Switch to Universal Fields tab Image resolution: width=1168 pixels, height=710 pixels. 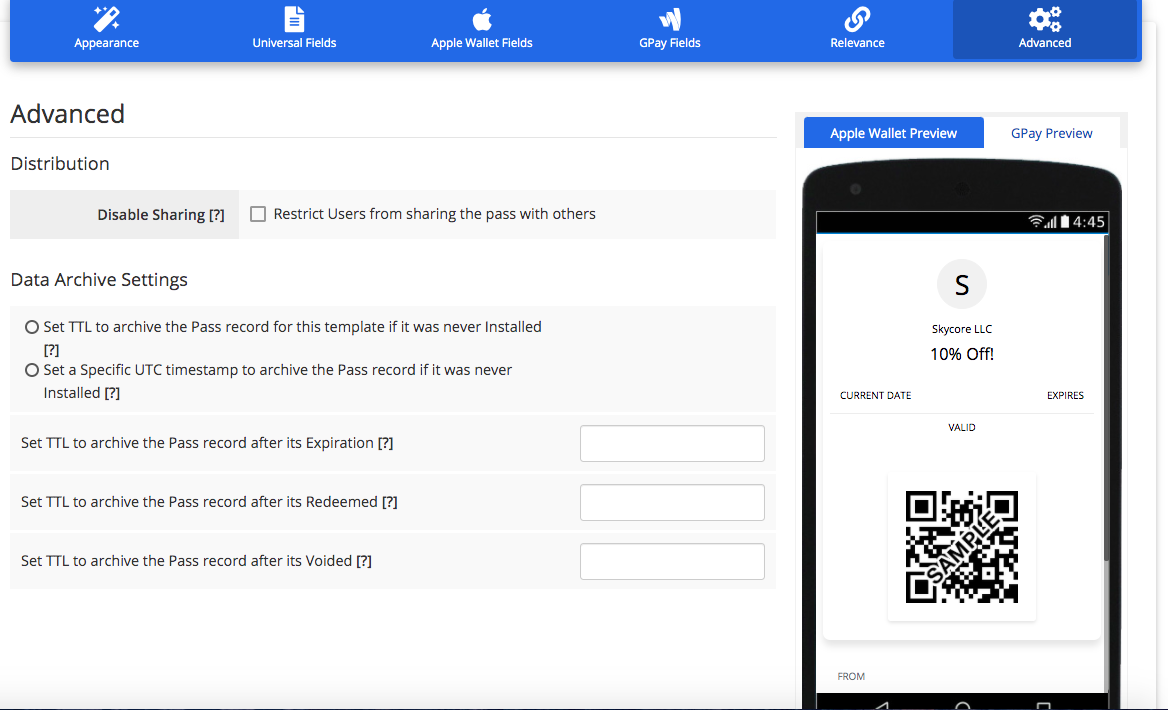294,30
